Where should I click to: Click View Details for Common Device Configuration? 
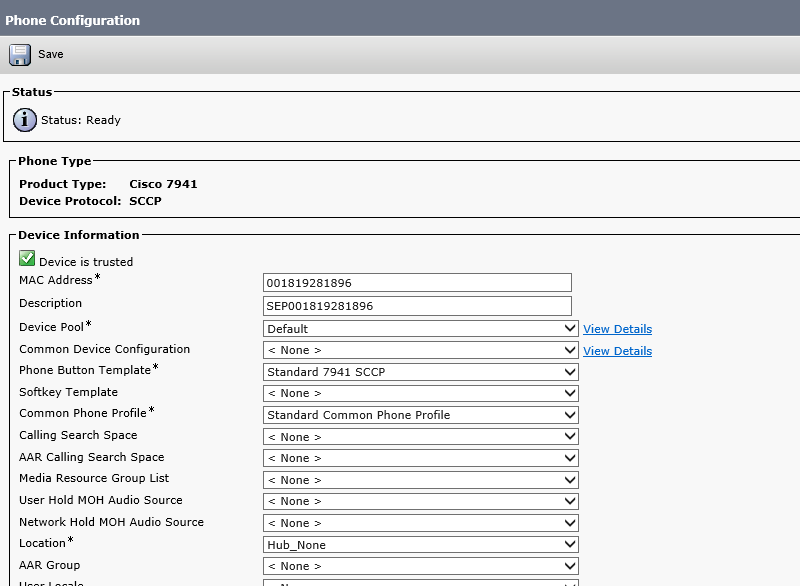pyautogui.click(x=617, y=351)
